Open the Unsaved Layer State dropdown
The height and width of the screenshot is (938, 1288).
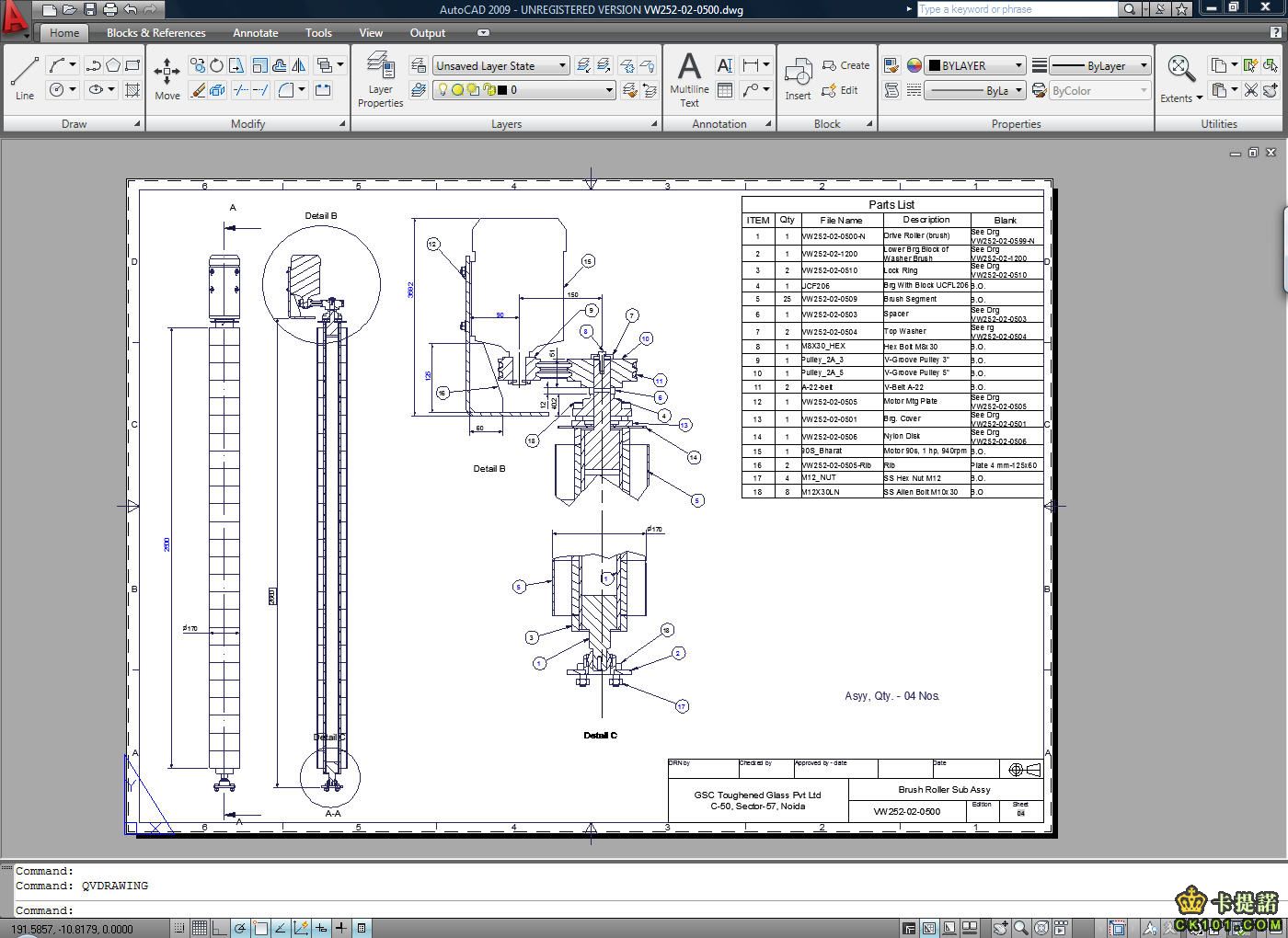501,65
